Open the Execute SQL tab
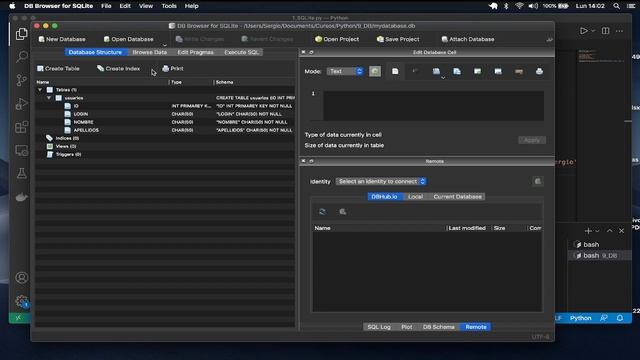The width and height of the screenshot is (640, 360). point(241,52)
